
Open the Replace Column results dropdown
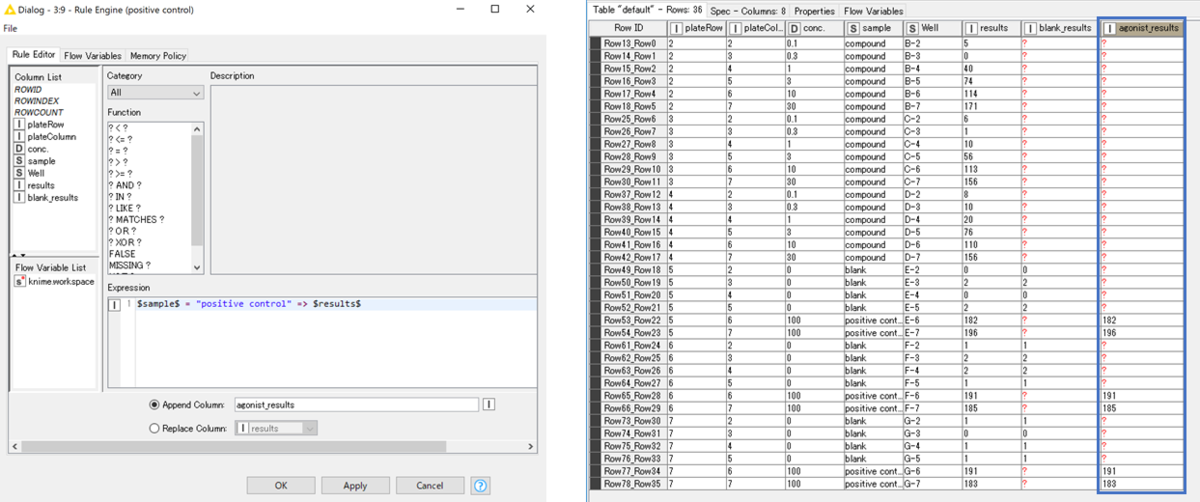[276, 428]
